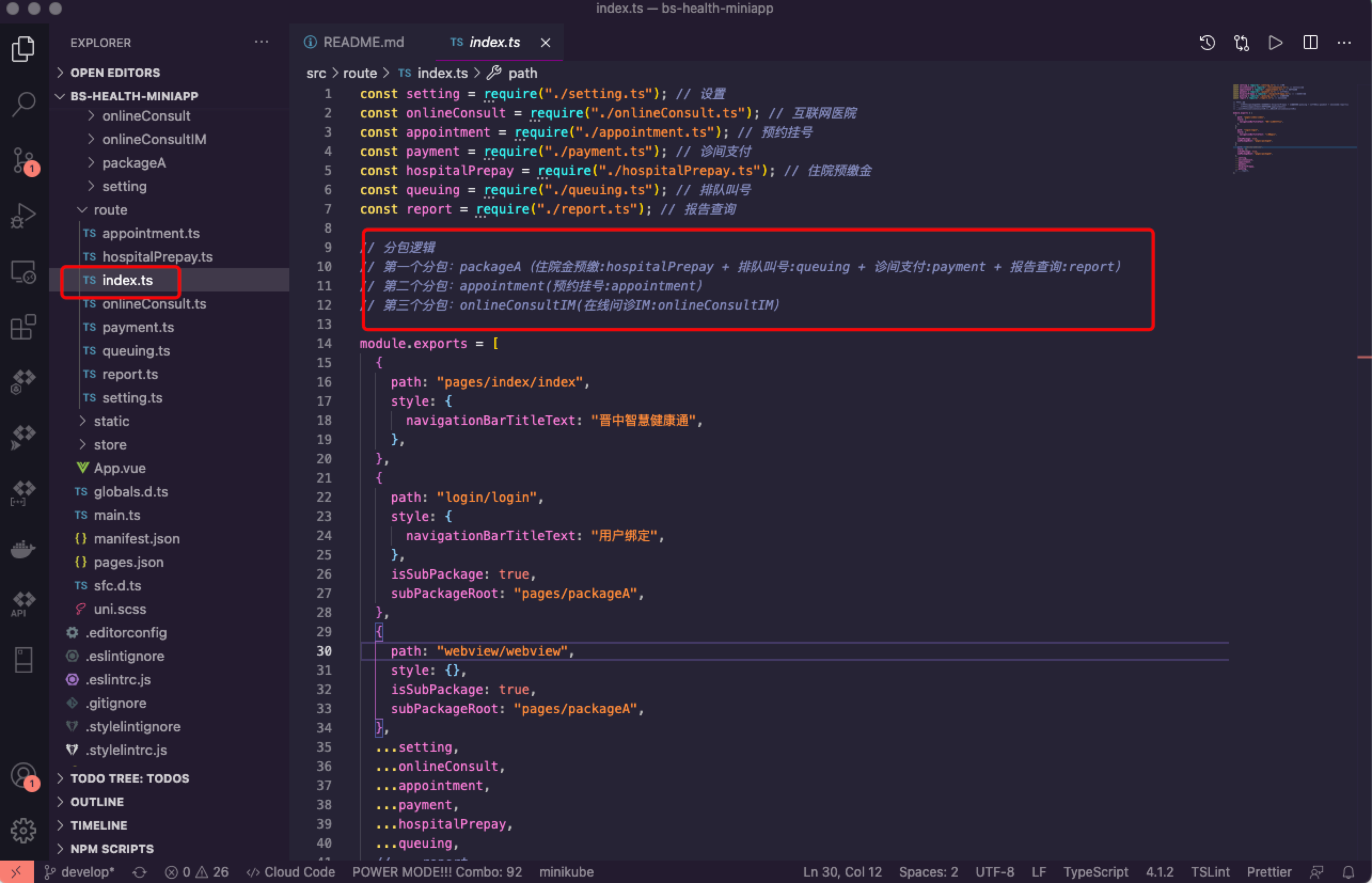The image size is (1372, 883).
Task: Open the Explorer view in activity bar
Action: click(23, 49)
